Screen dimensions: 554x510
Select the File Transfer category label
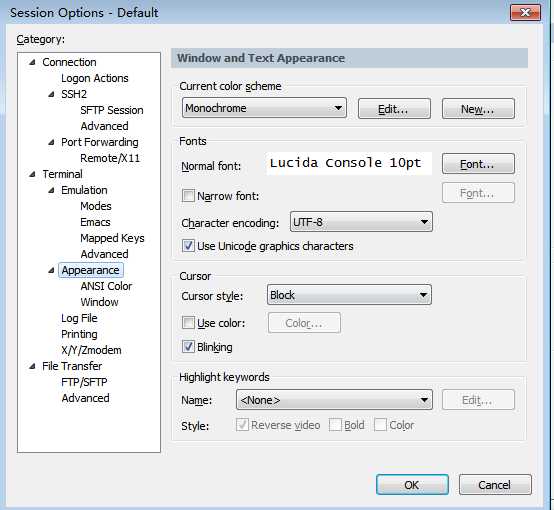72,366
